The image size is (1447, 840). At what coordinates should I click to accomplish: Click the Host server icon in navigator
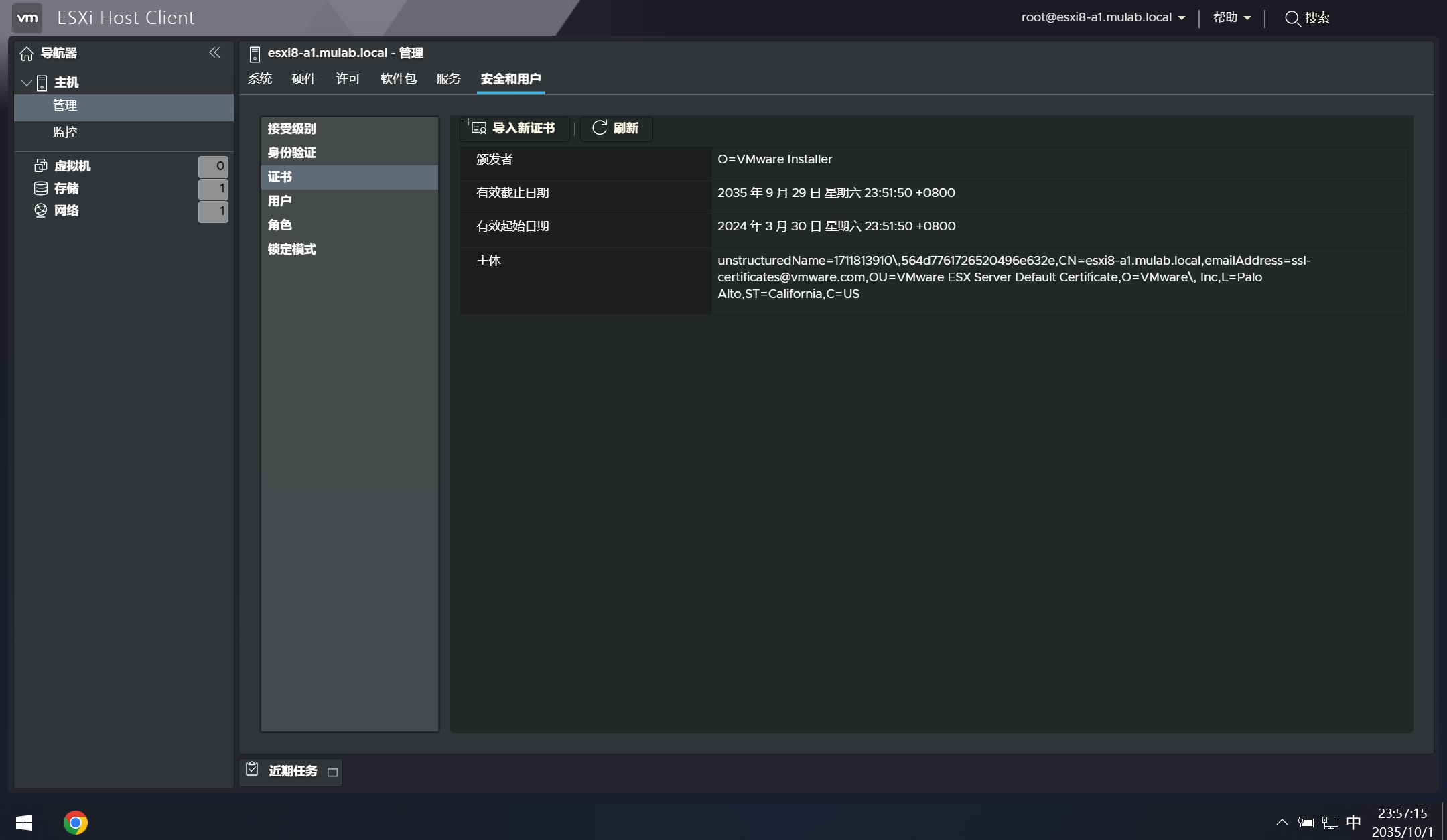(42, 83)
